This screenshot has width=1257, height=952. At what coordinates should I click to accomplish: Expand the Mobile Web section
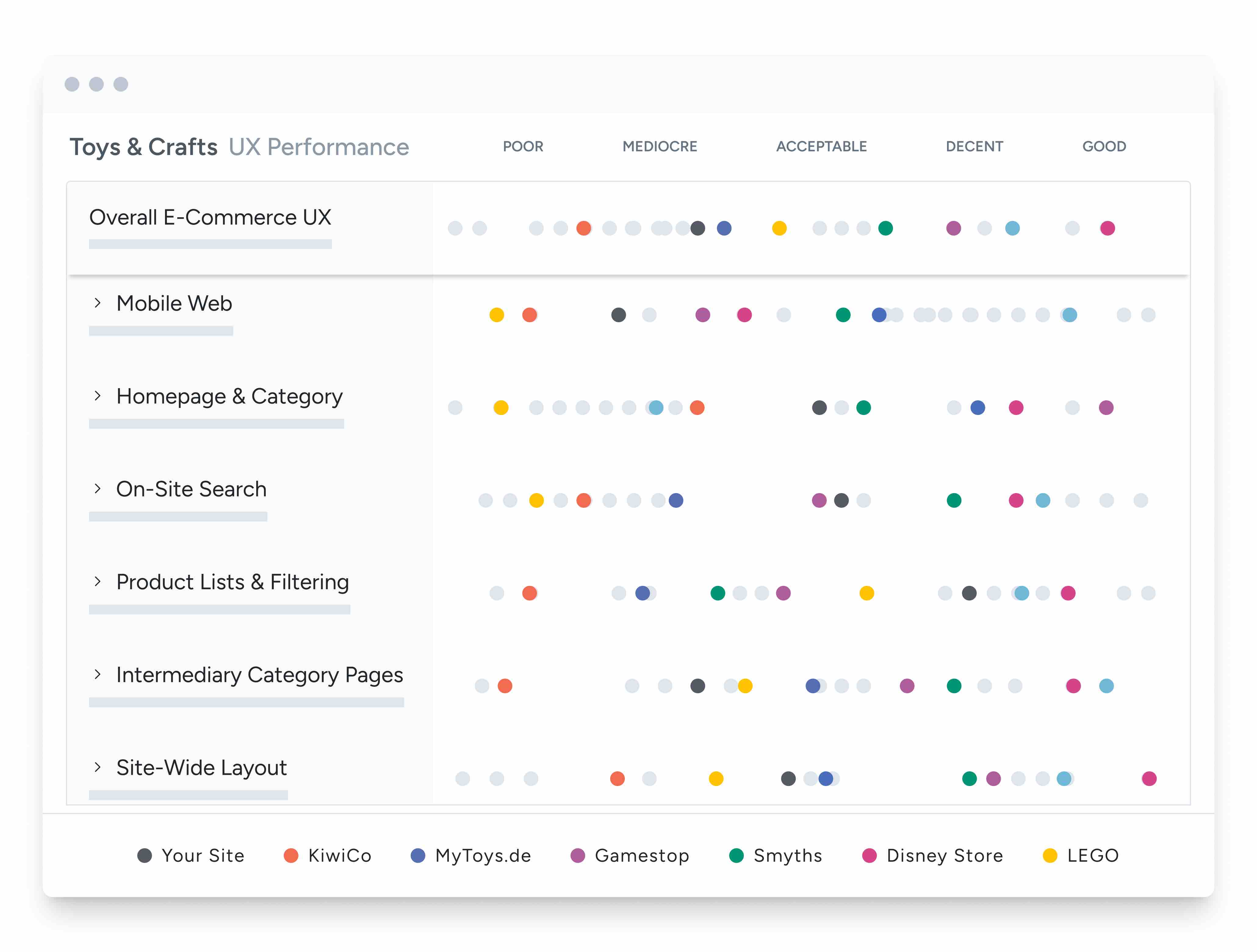click(98, 304)
